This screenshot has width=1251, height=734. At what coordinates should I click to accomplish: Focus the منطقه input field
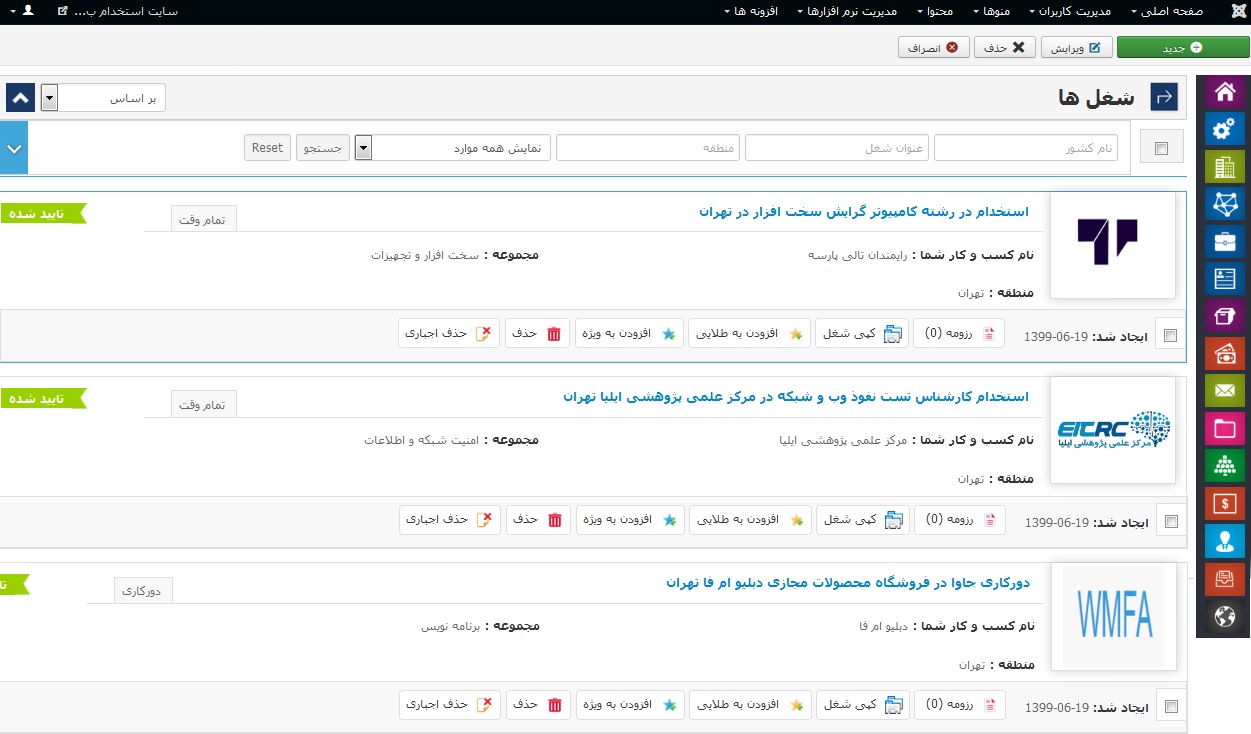tap(648, 148)
